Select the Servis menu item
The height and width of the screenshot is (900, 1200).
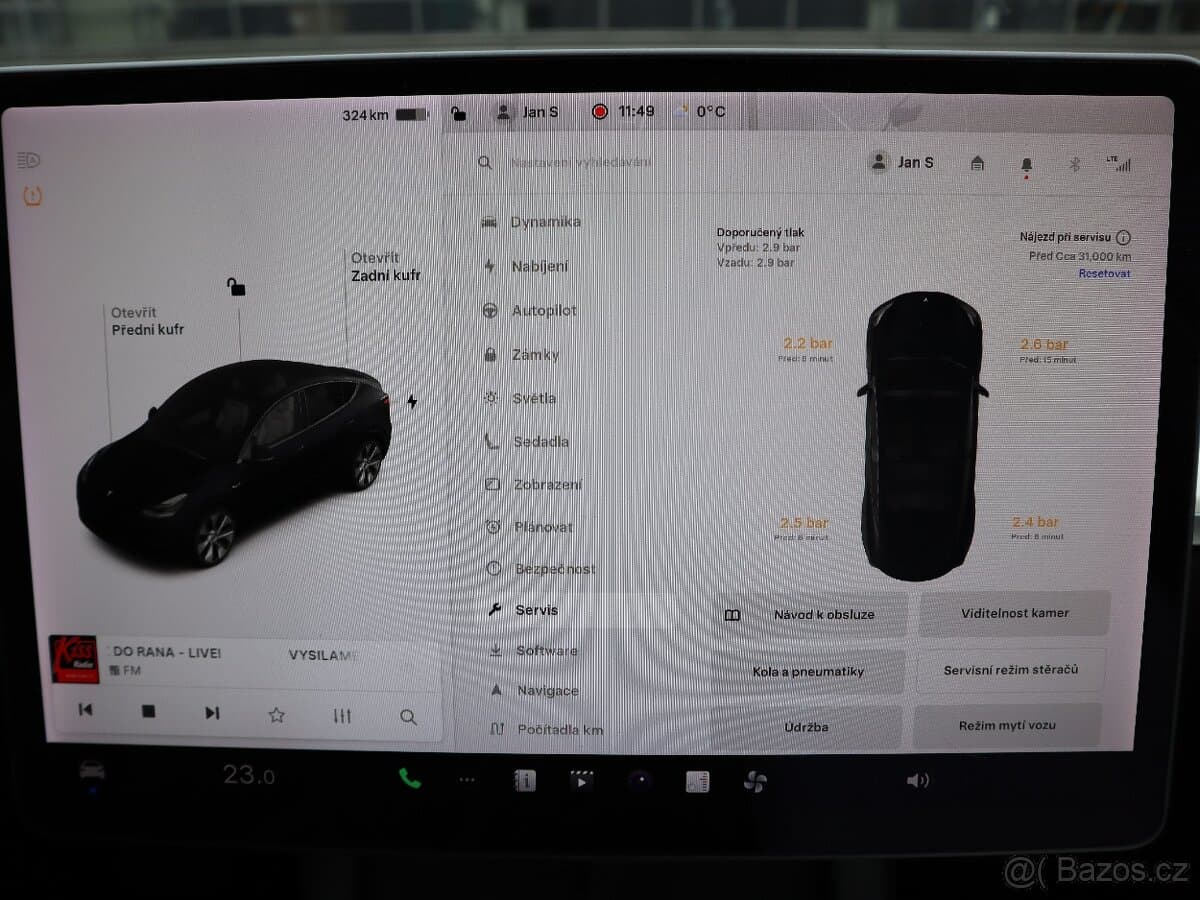523,610
